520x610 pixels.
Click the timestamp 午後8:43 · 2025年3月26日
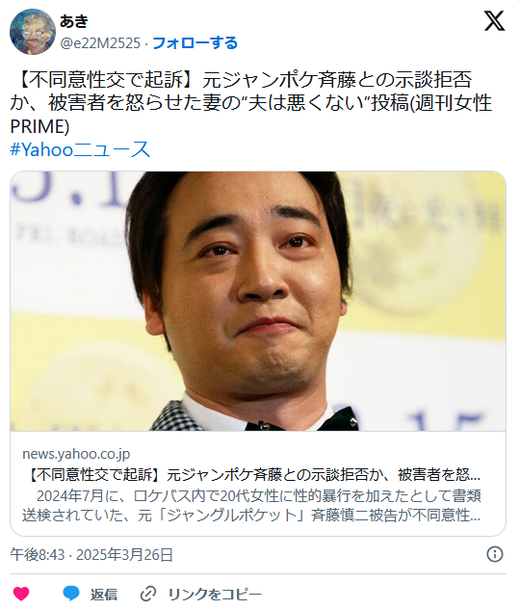pyautogui.click(x=91, y=554)
